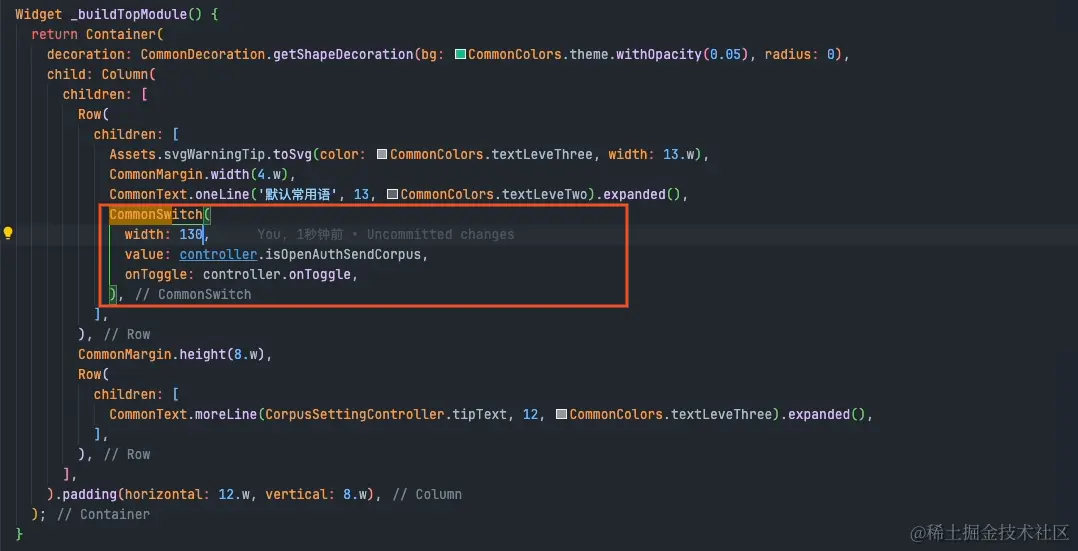The image size is (1078, 551).
Task: Click the // CommonSwitch closing comment
Action: [194, 294]
